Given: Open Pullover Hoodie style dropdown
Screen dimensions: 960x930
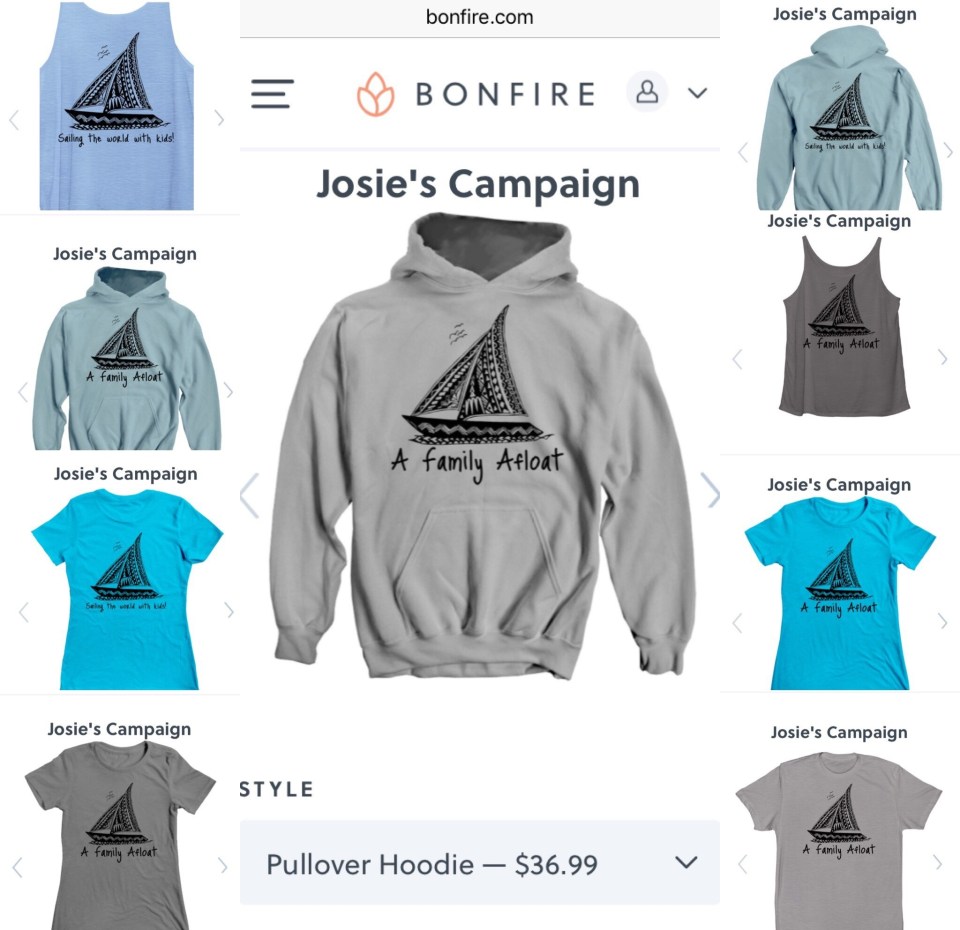Looking at the screenshot, I should 479,863.
